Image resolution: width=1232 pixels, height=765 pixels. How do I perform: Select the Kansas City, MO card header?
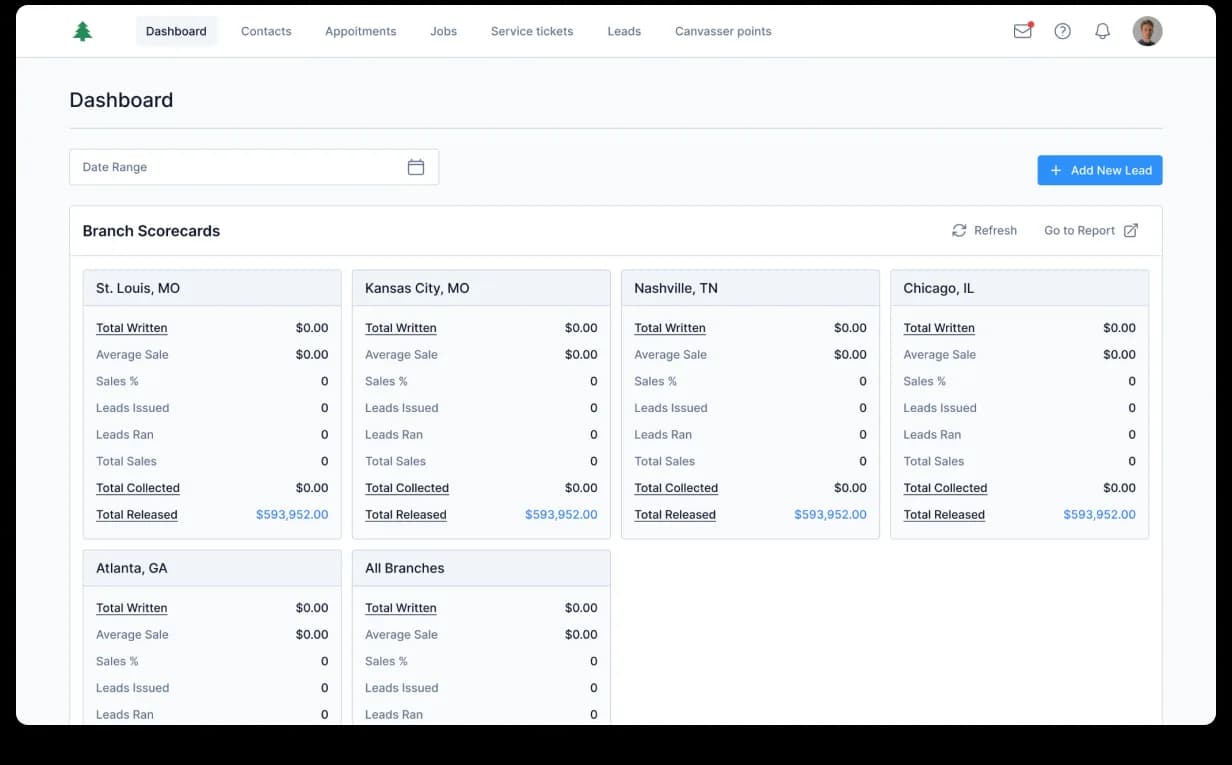tap(481, 288)
